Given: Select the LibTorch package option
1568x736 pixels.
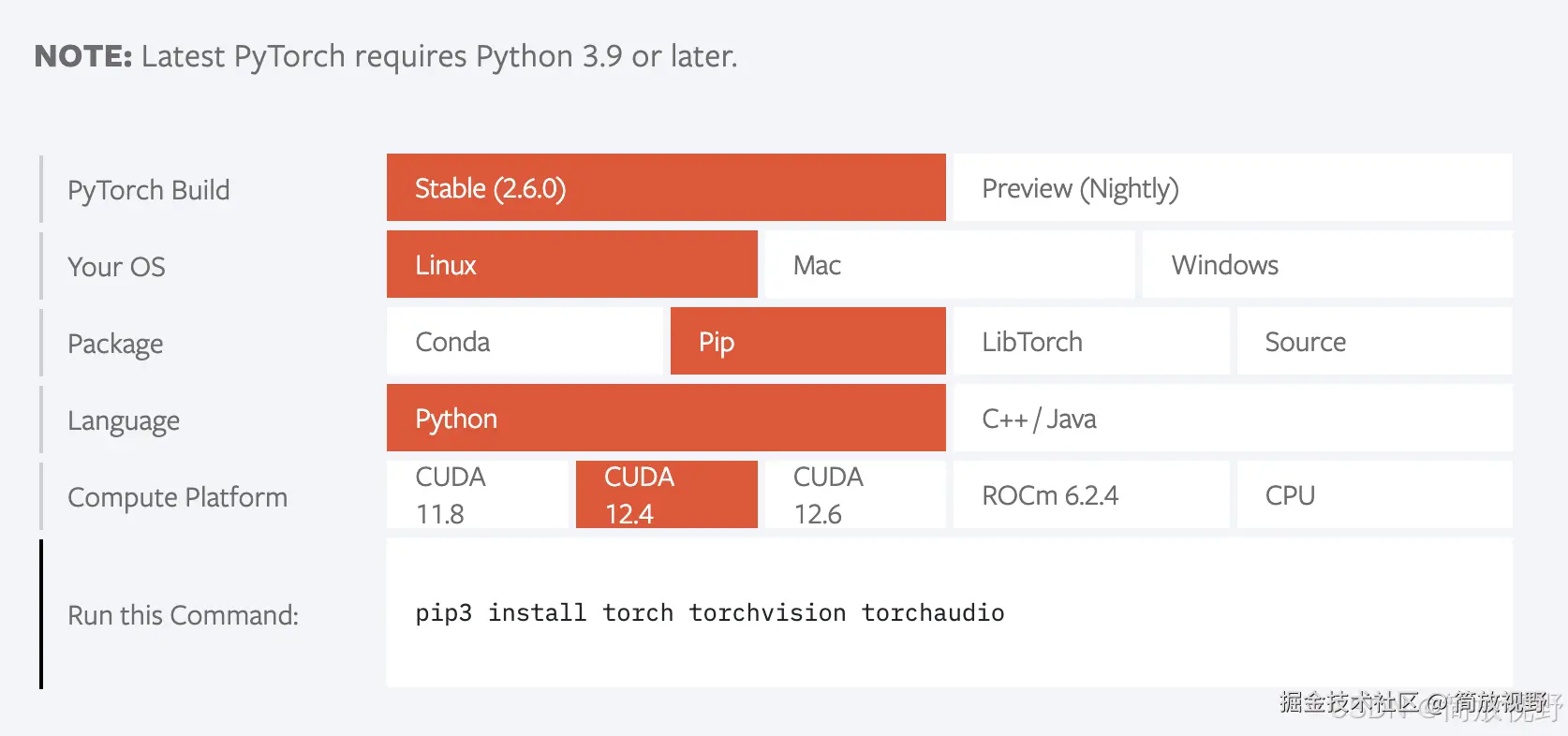Looking at the screenshot, I should coord(1091,341).
